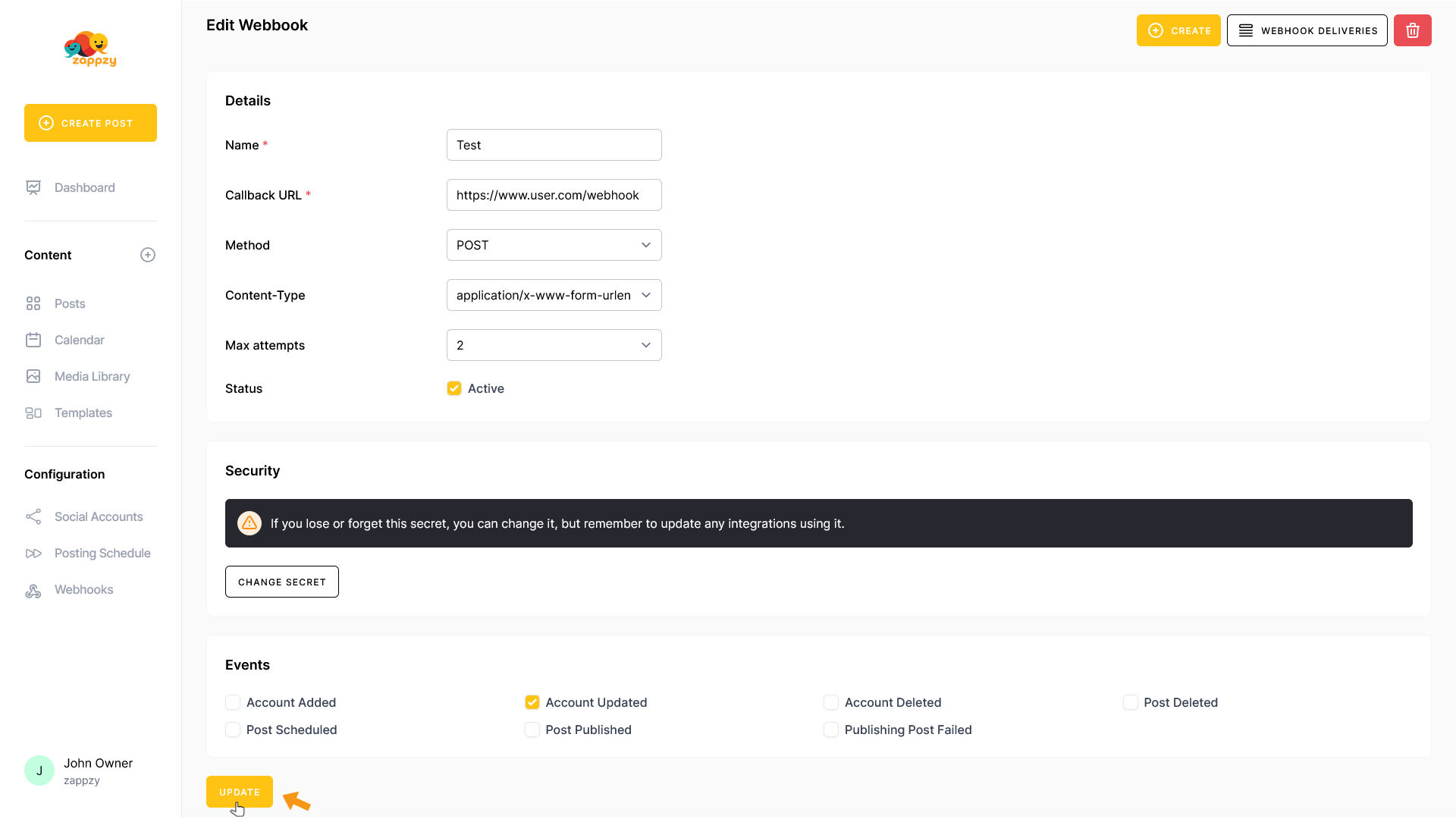Click the Calendar sidebar icon
This screenshot has width=1456, height=819.
coord(33,340)
